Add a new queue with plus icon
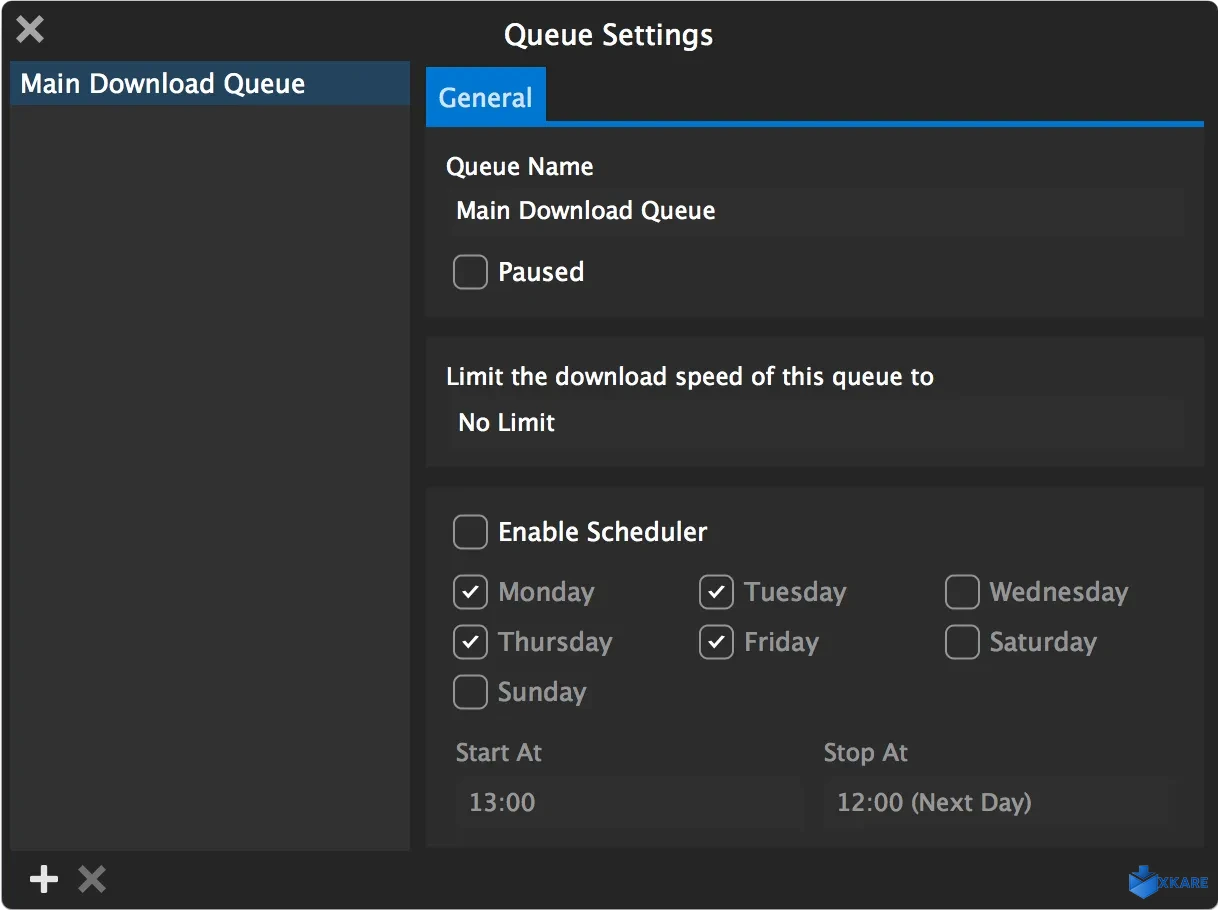This screenshot has height=910, width=1218. coord(44,880)
